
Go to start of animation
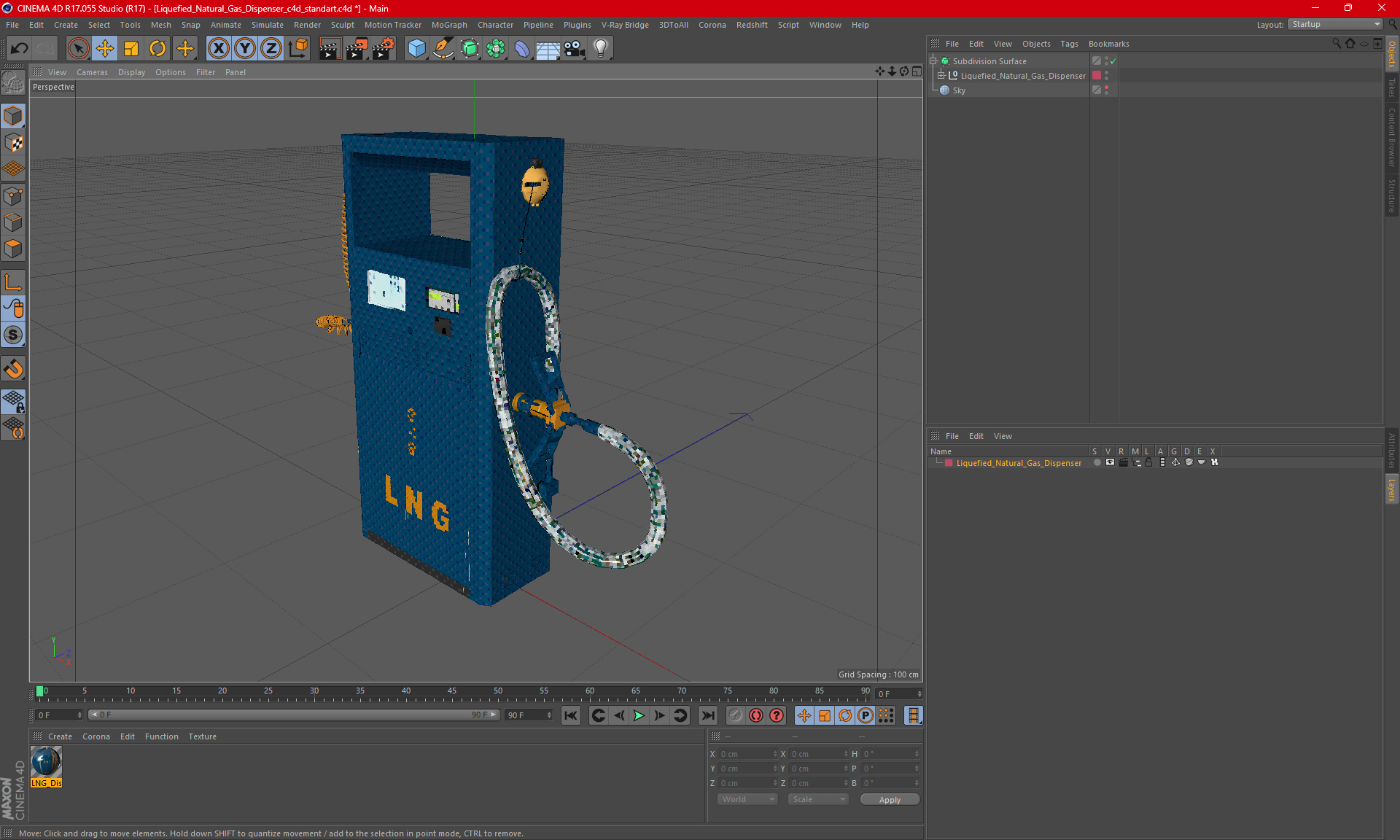pos(571,715)
